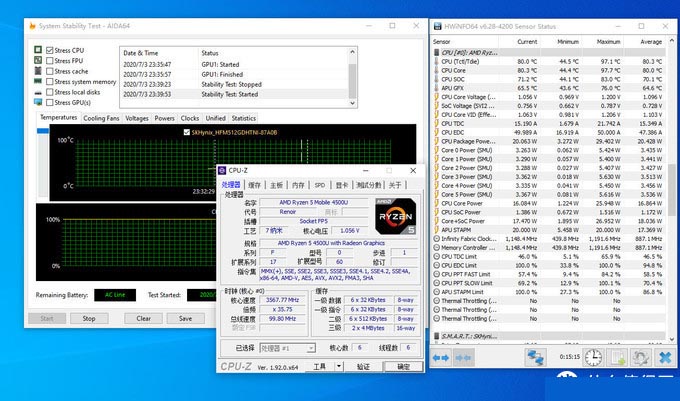Click thermometer icon of APU GFX row

437,88
